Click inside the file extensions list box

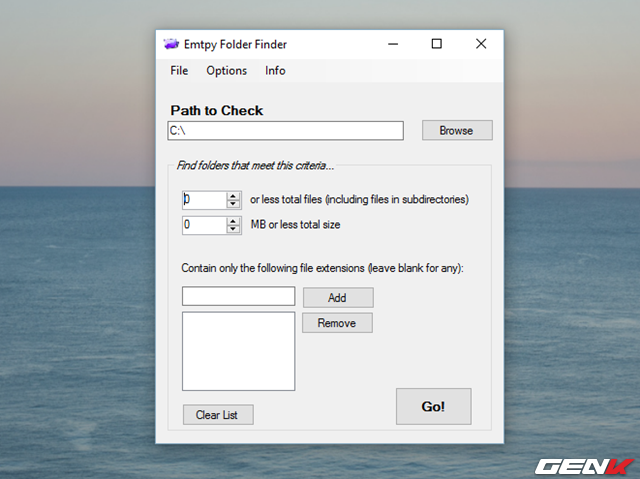click(x=238, y=351)
